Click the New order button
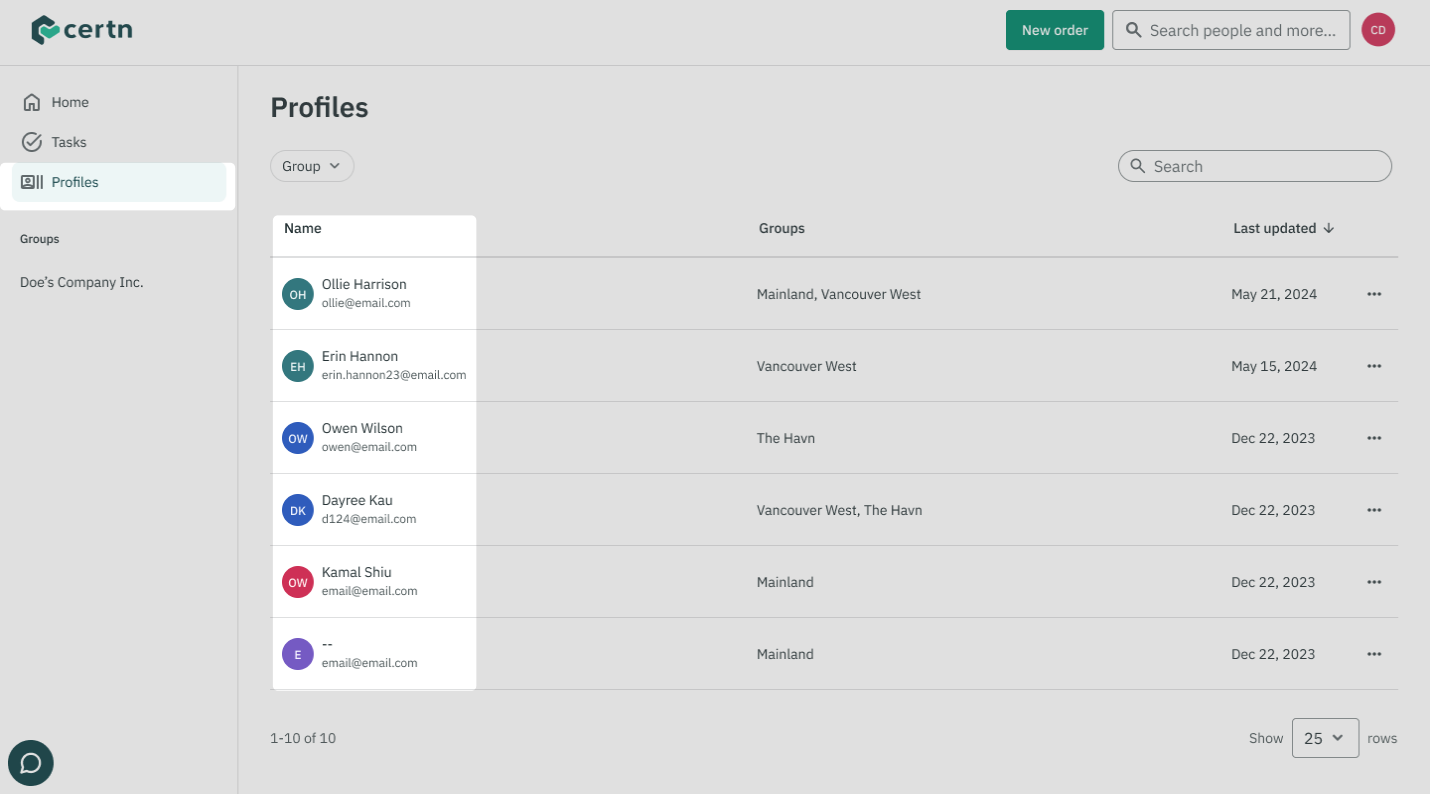 pos(1054,29)
